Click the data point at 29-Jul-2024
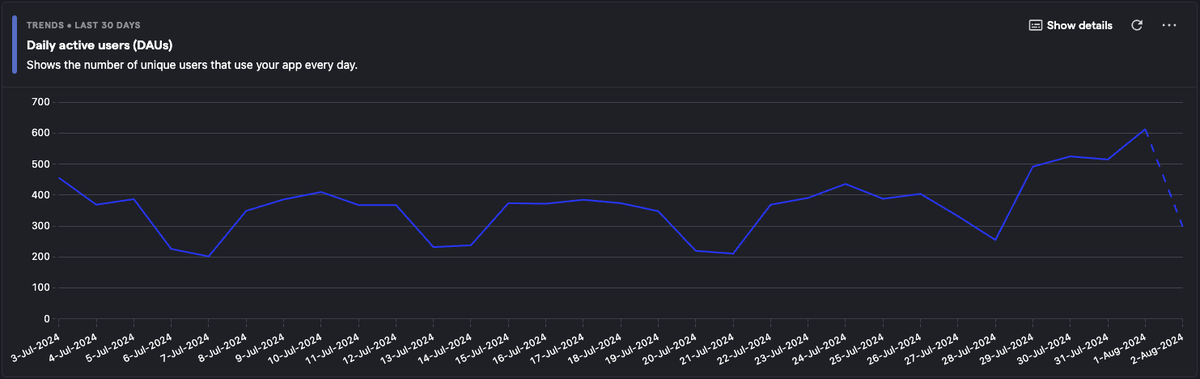Viewport: 1200px width, 379px height. (1032, 167)
